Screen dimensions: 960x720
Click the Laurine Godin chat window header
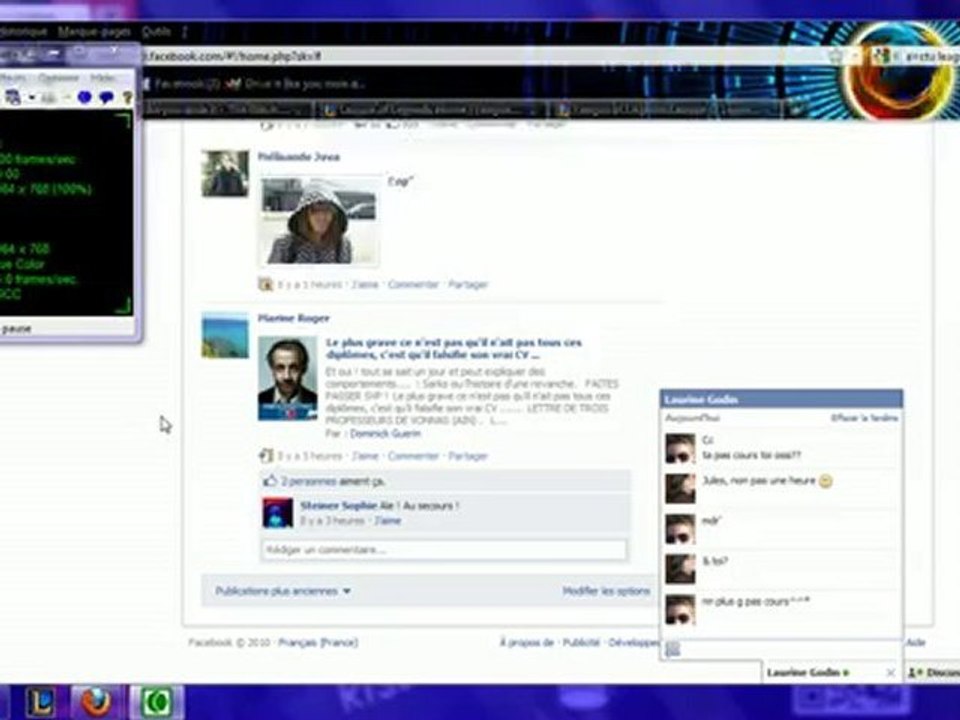(781, 399)
